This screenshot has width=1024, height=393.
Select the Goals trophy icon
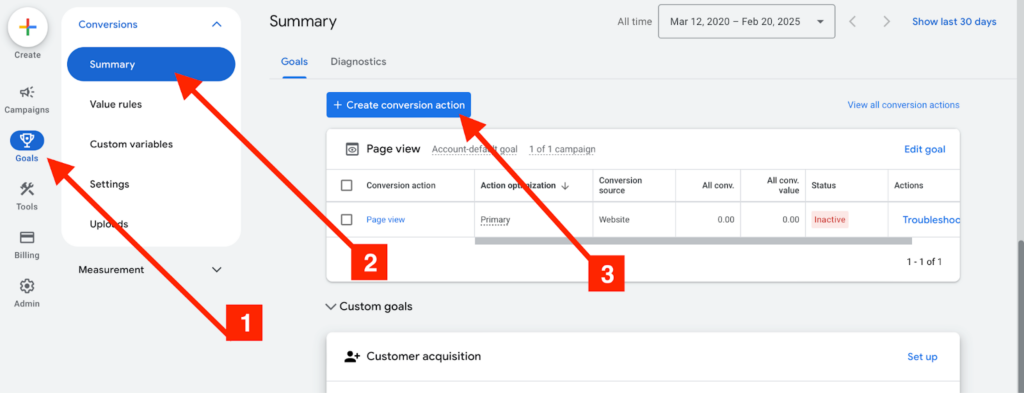[x=27, y=139]
